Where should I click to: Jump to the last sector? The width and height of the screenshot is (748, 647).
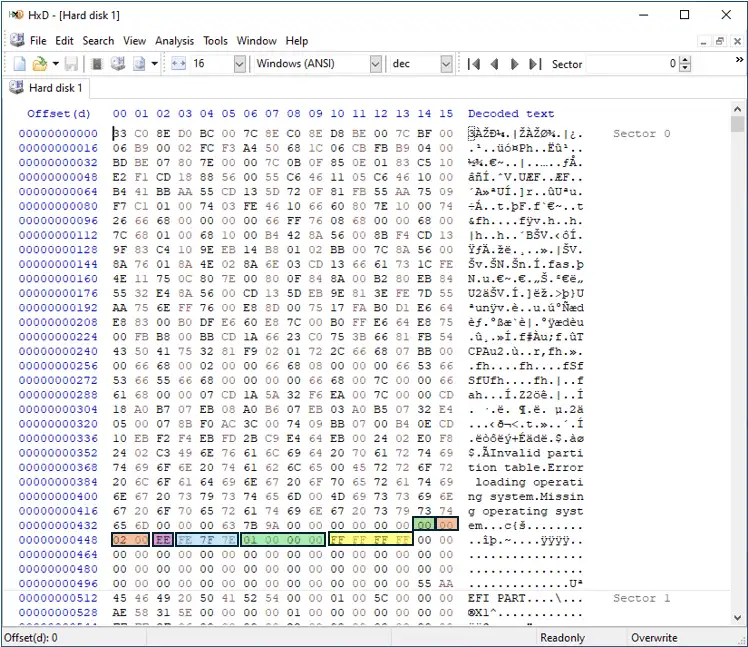[x=535, y=64]
